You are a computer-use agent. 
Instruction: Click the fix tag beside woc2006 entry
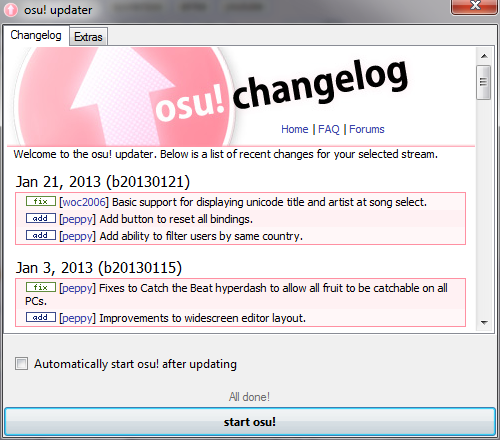click(41, 201)
